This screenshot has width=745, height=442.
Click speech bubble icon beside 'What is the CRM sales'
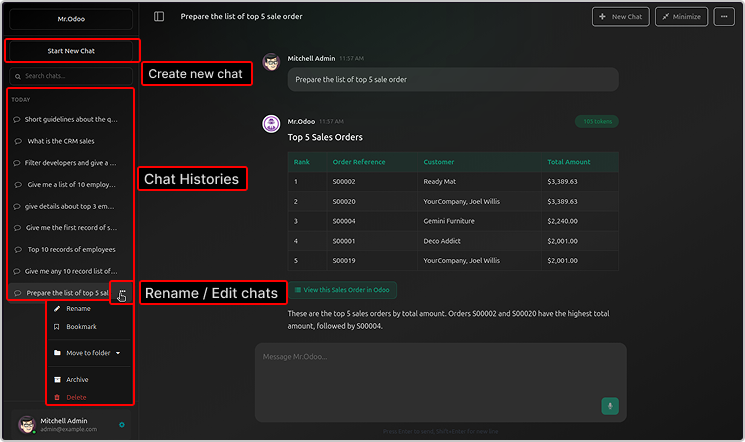18,141
